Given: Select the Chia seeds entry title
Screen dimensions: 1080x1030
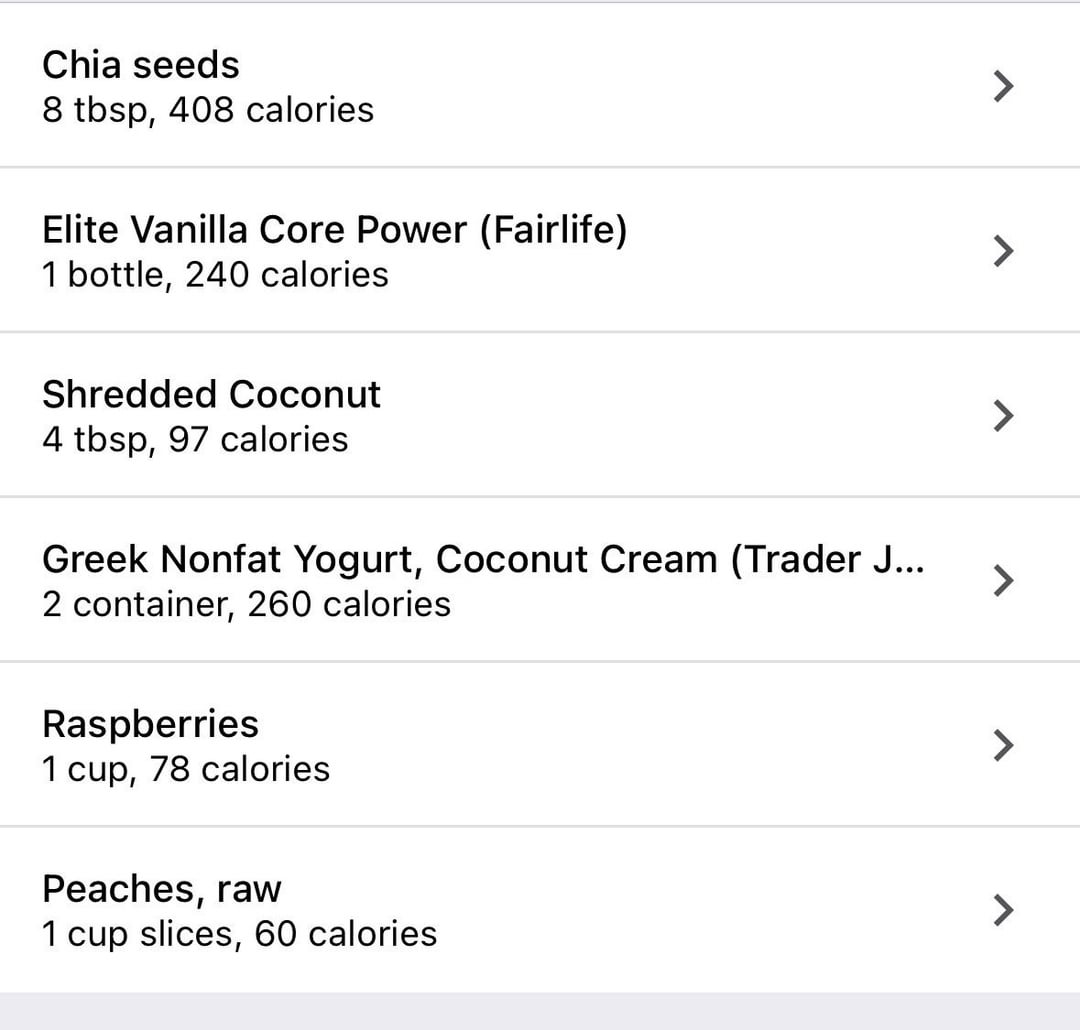Looking at the screenshot, I should (x=141, y=65).
